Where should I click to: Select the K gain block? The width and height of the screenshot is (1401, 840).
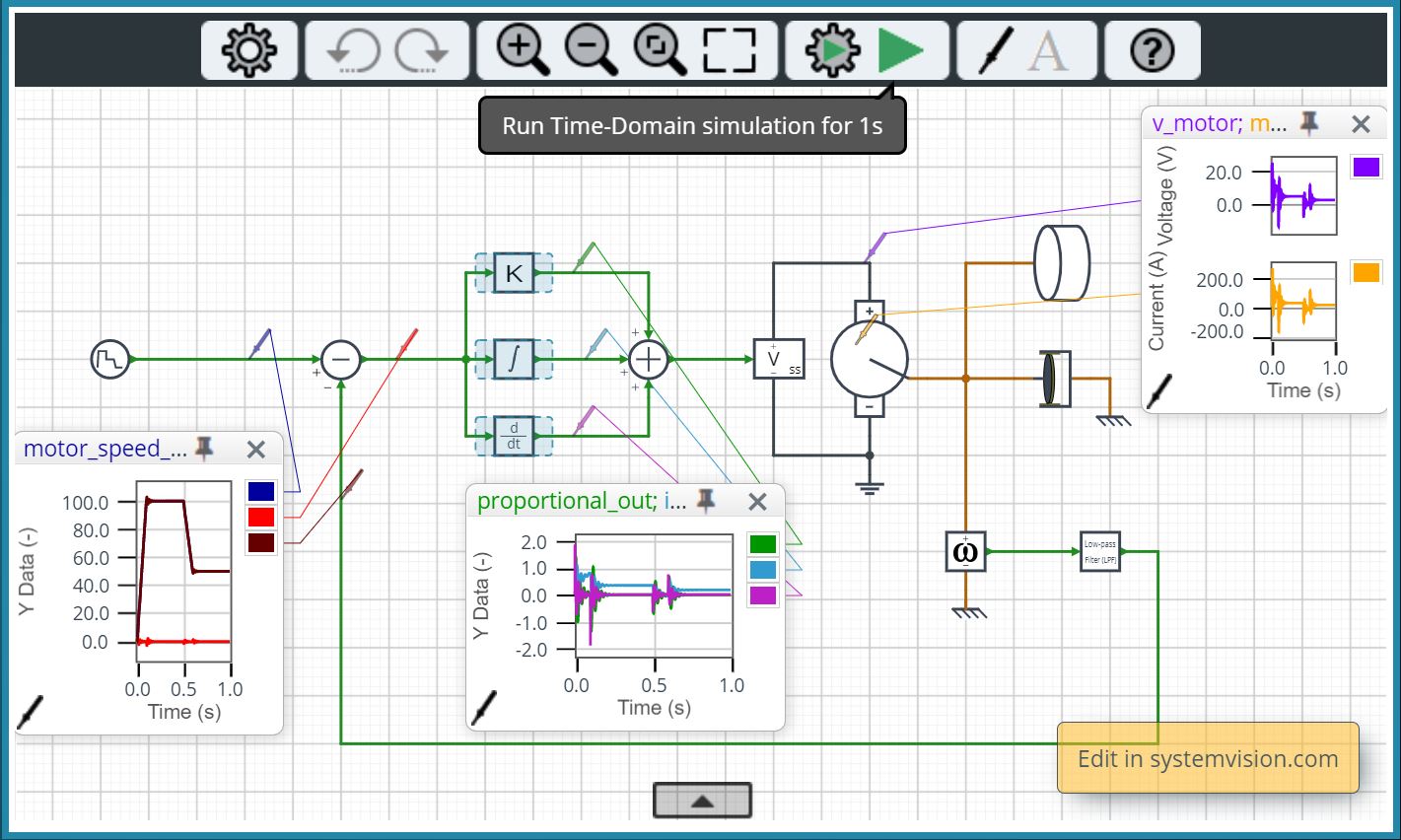tap(514, 273)
